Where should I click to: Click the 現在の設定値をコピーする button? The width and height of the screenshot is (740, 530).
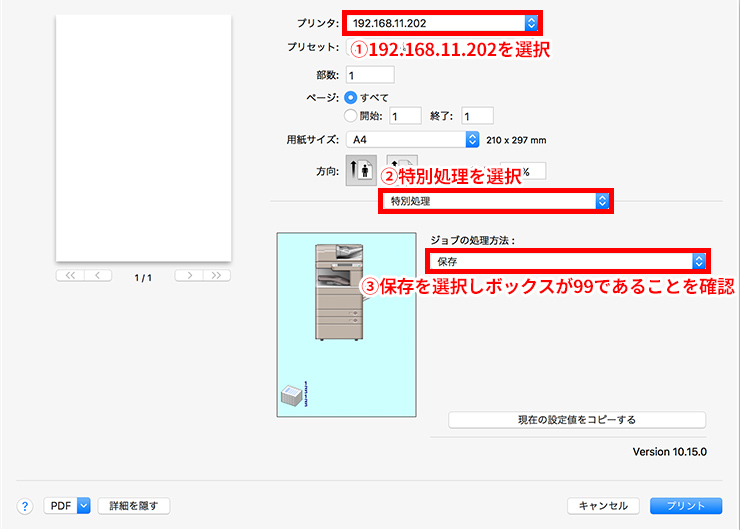click(x=577, y=420)
